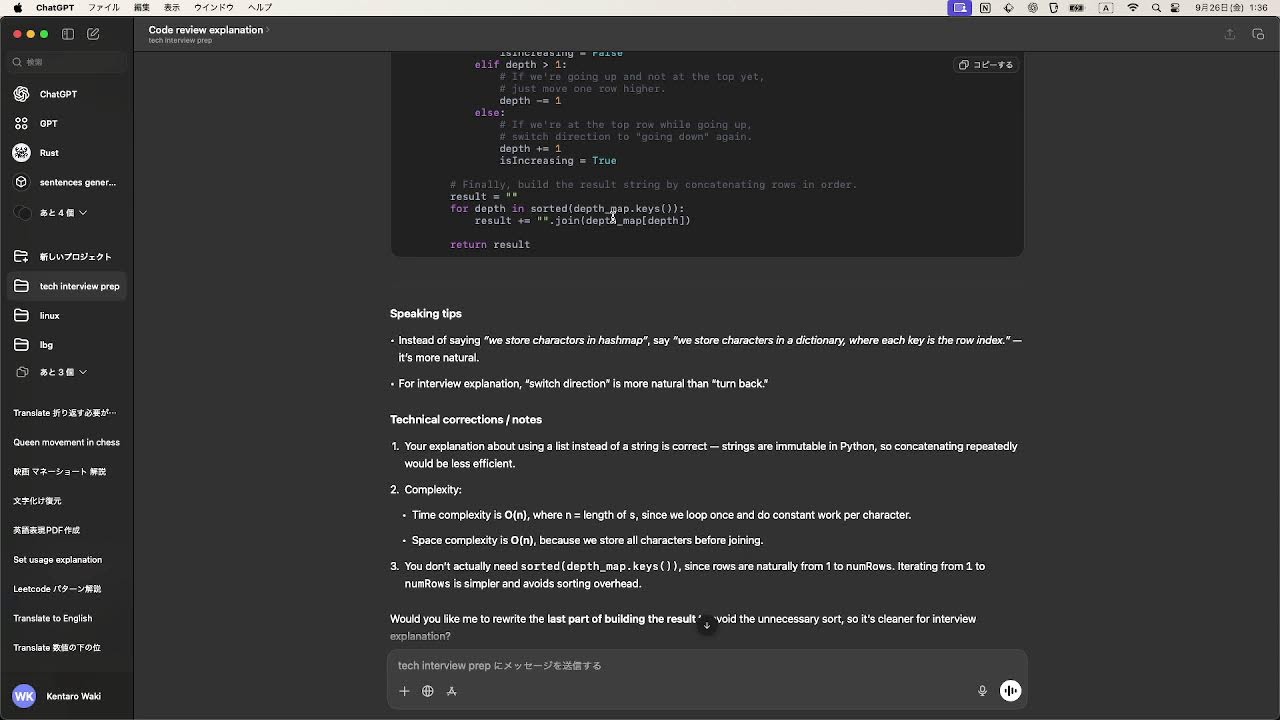Click the companion window icon at top right
Viewport: 1280px width, 720px height.
(x=1258, y=34)
